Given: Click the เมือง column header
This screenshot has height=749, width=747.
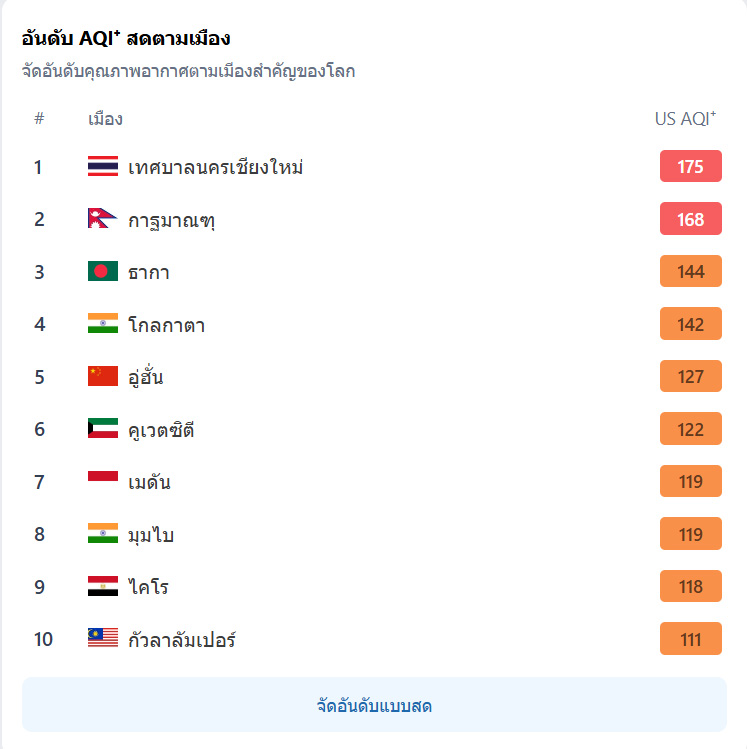Looking at the screenshot, I should pyautogui.click(x=106, y=118).
